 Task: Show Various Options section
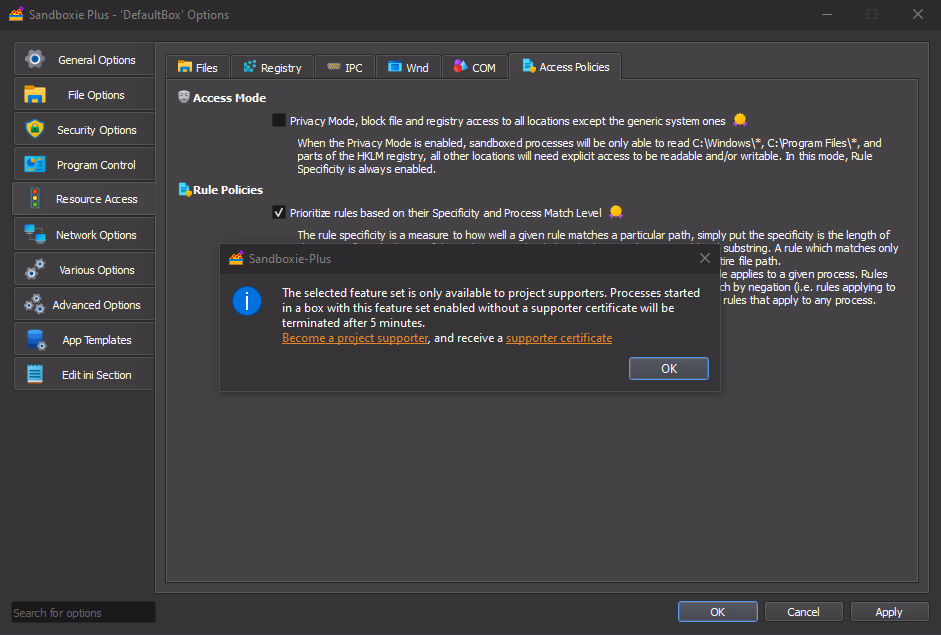(x=85, y=269)
